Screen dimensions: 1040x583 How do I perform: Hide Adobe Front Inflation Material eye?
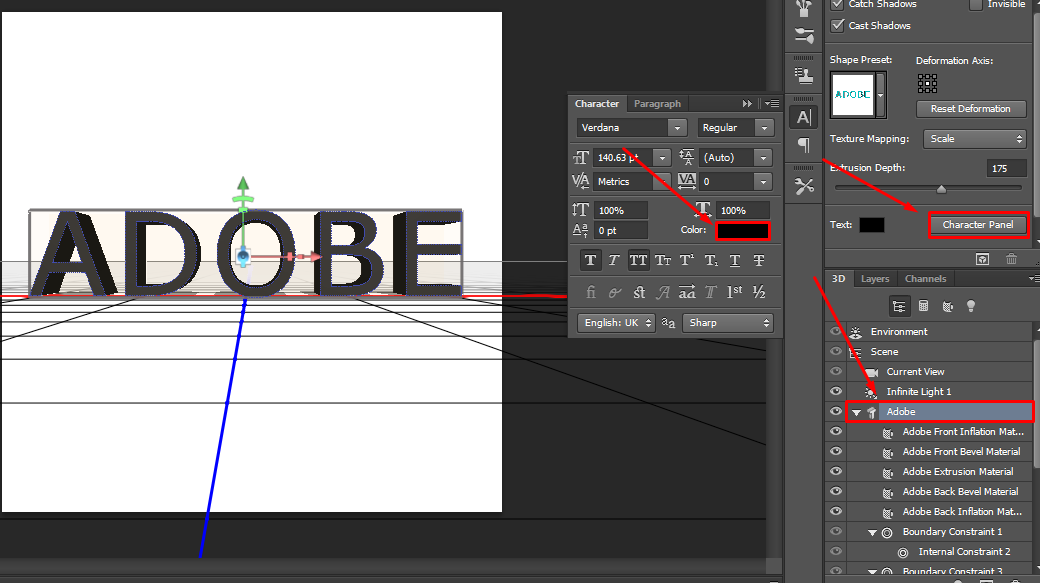pos(836,431)
